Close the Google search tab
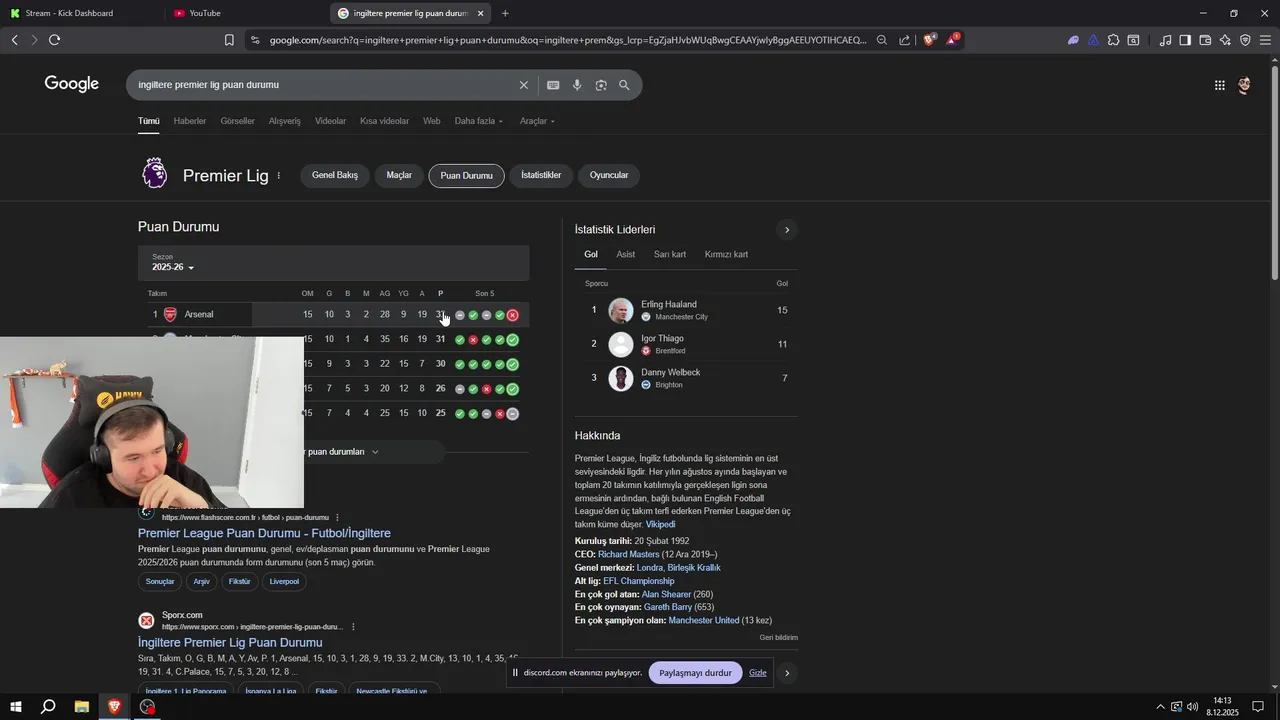 (x=480, y=13)
